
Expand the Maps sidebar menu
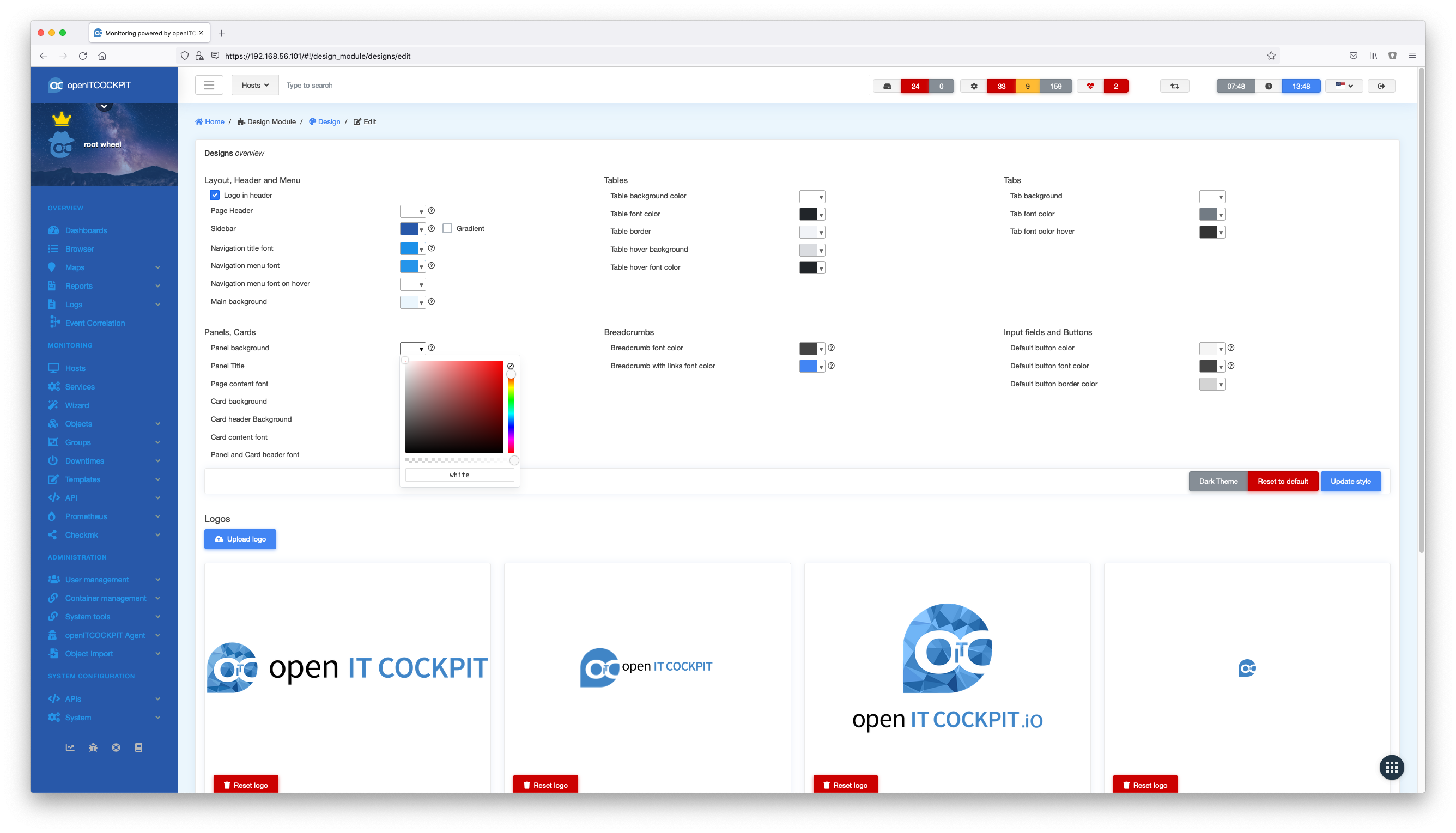[x=104, y=267]
